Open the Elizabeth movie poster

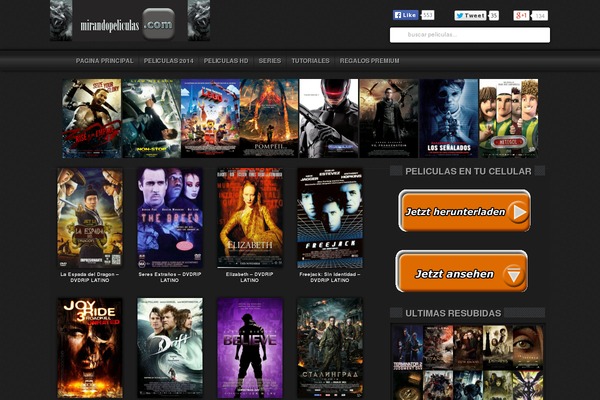pos(250,218)
